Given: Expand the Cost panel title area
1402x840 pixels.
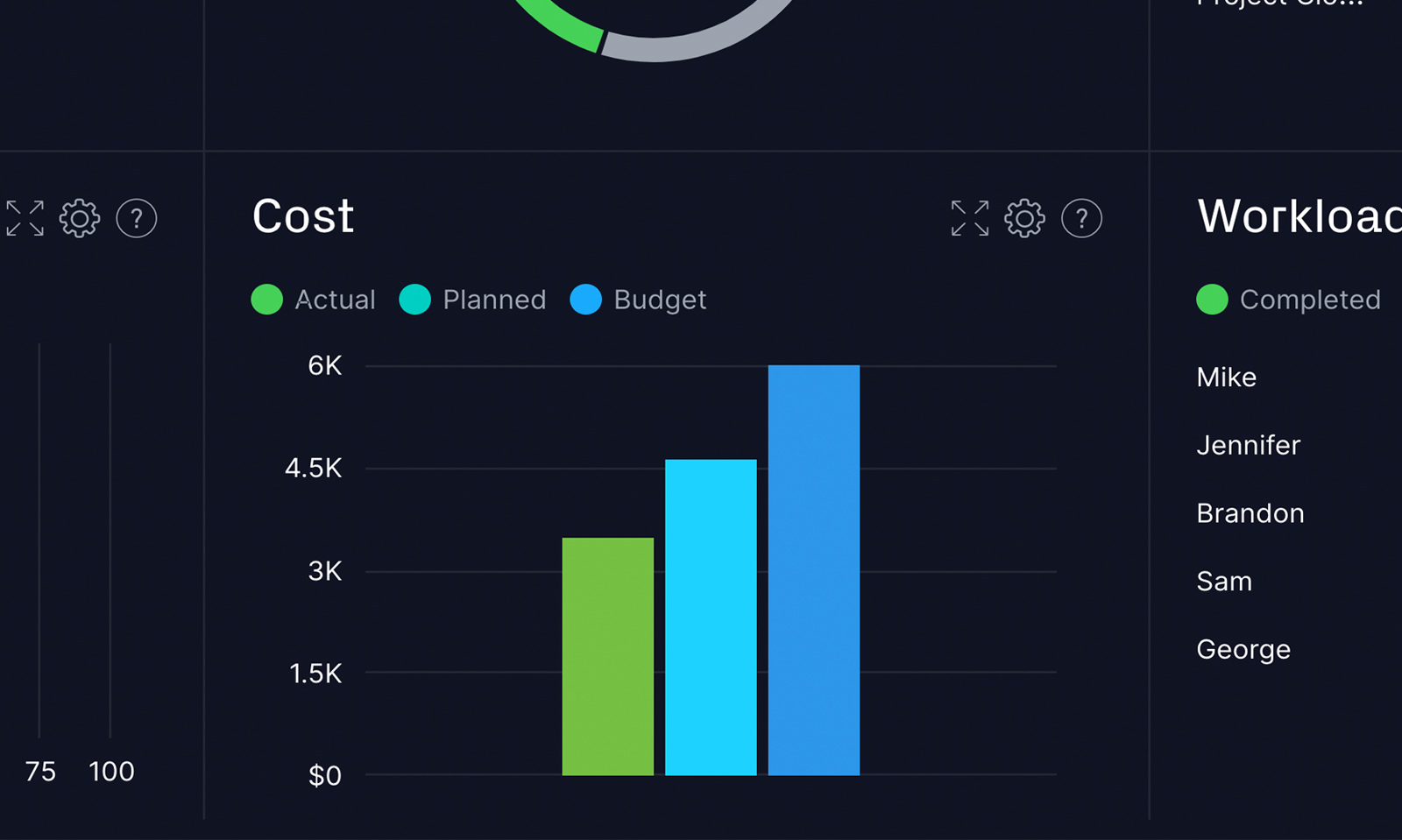Looking at the screenshot, I should click(302, 216).
